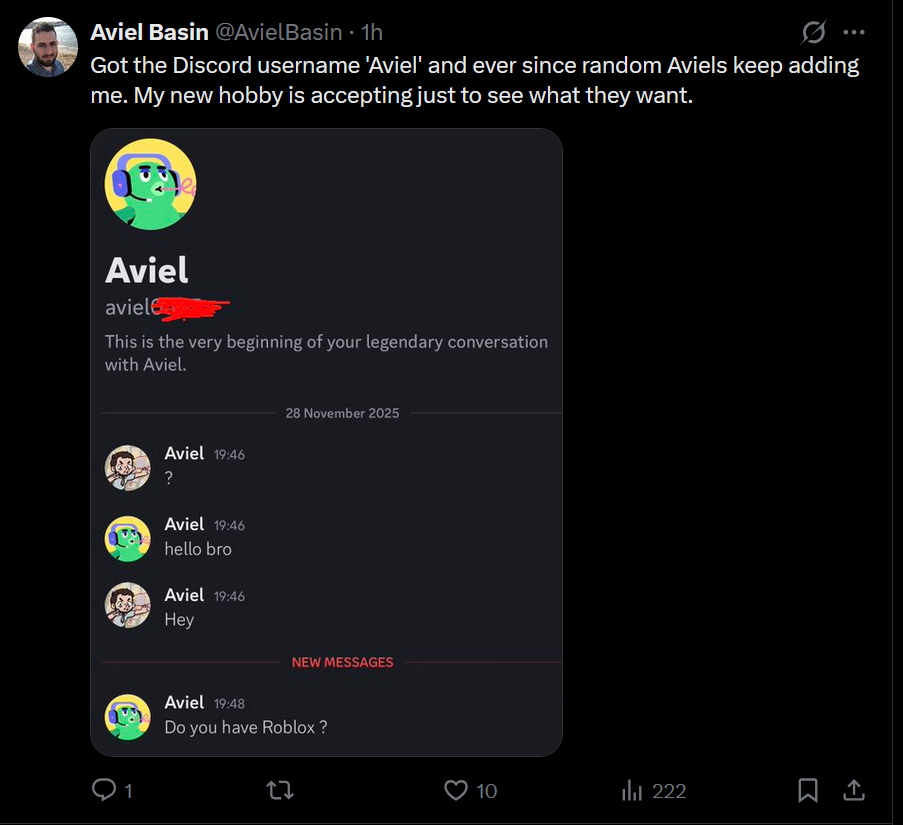This screenshot has height=825, width=903.
Task: Open the view analytics chart icon
Action: pos(632,791)
